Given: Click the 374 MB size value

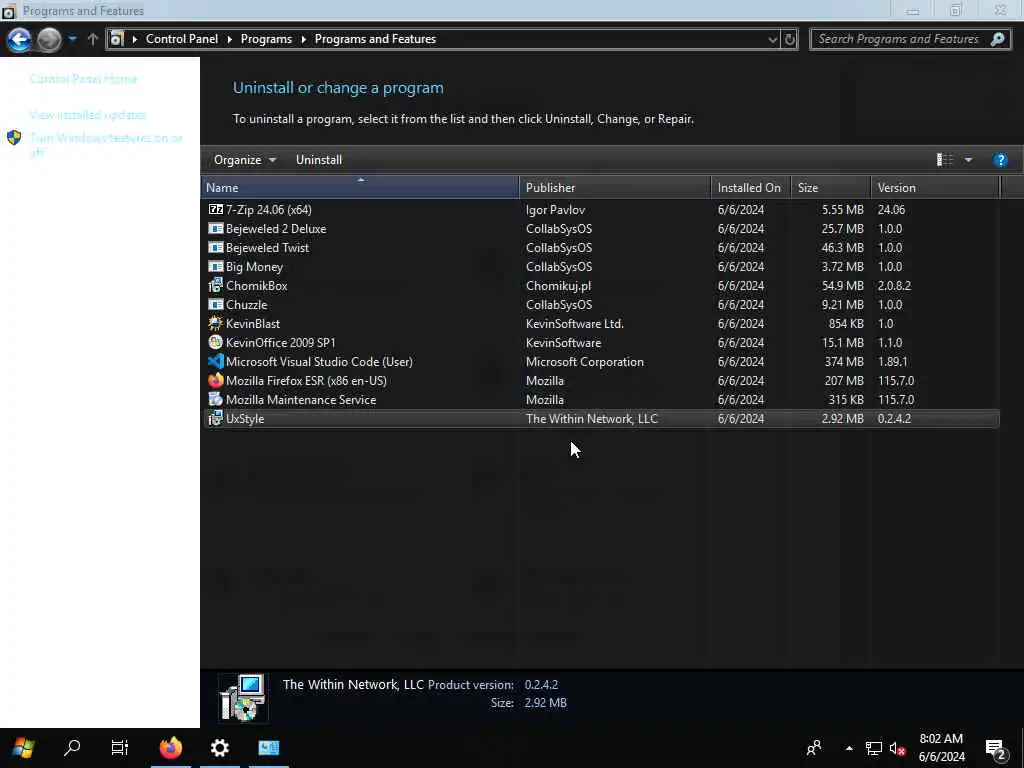Looking at the screenshot, I should [x=844, y=362].
